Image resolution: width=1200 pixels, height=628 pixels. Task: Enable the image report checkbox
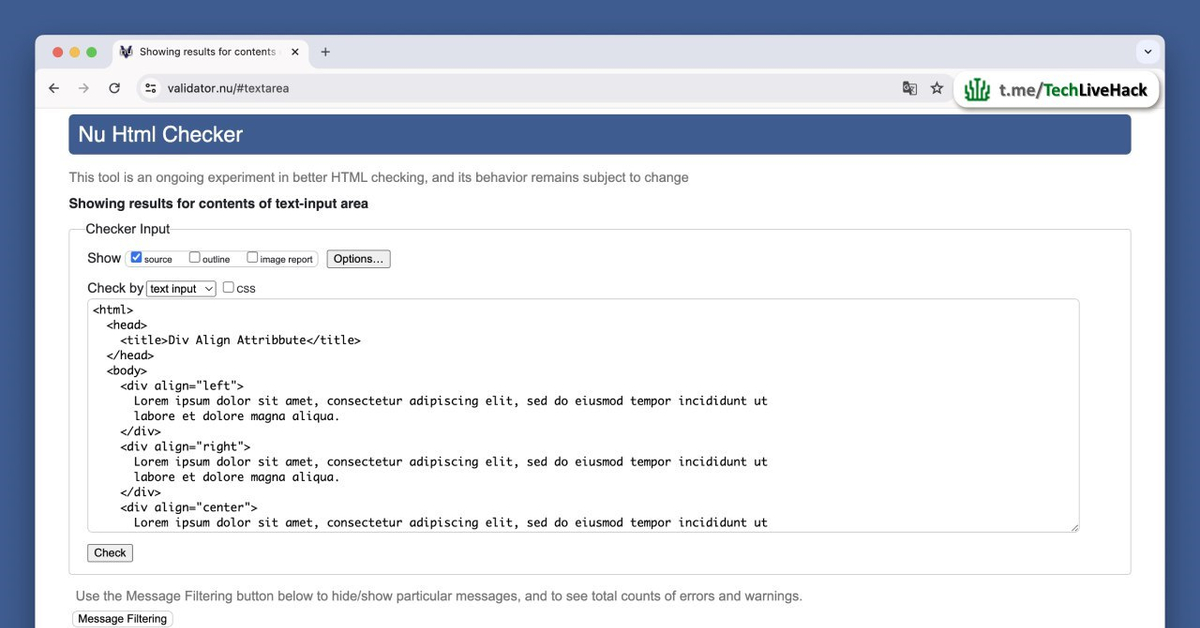click(253, 258)
